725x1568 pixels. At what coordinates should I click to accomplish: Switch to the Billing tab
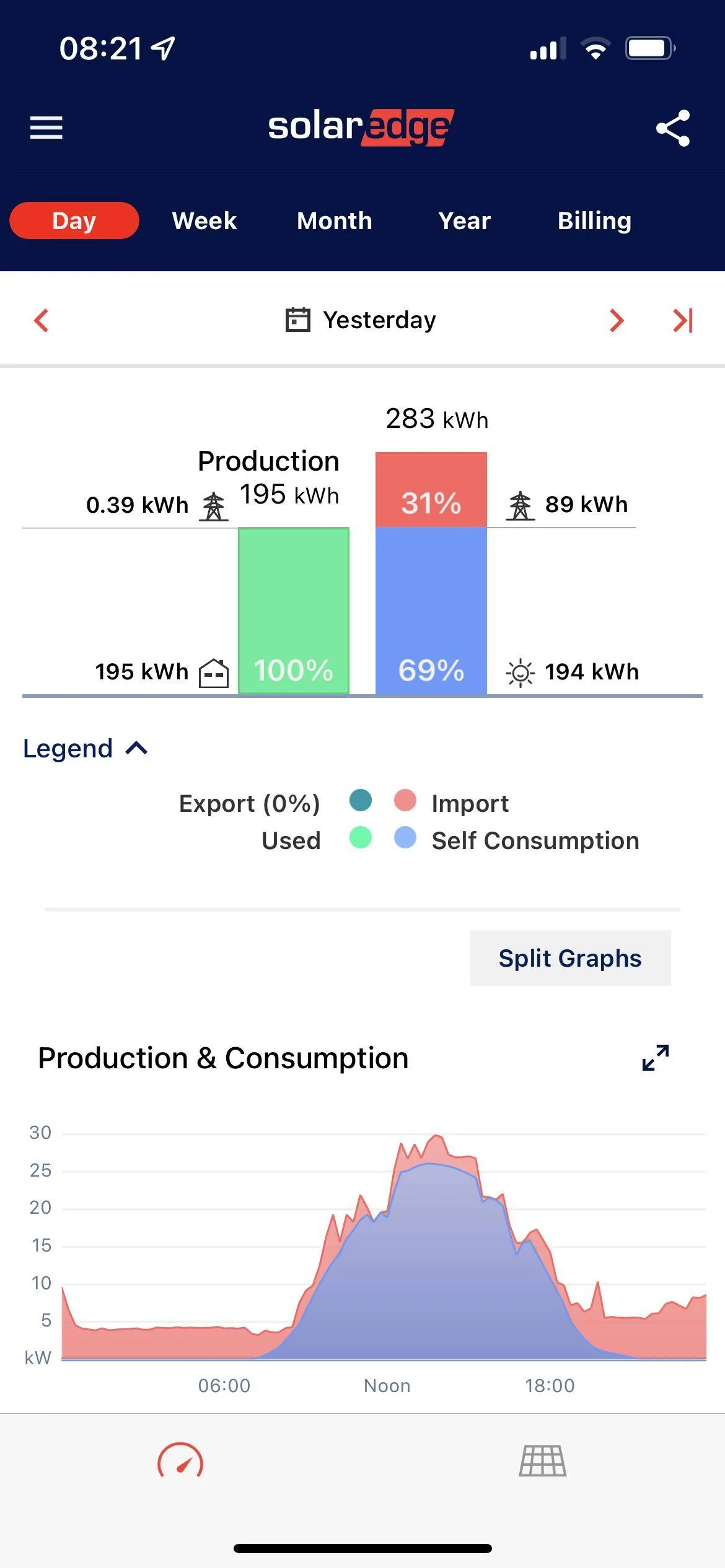coord(595,220)
